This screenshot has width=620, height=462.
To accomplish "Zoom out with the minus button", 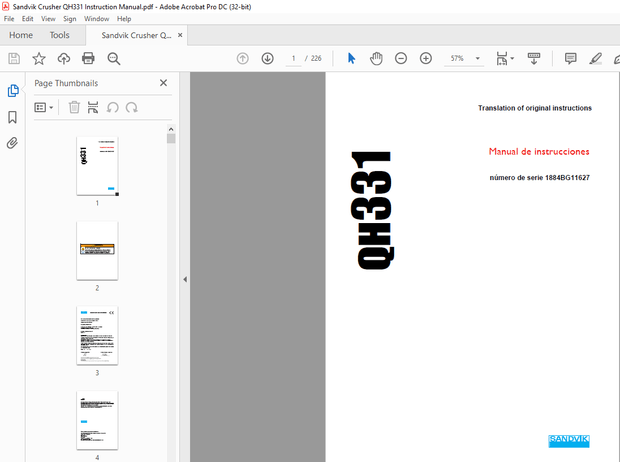I will [401, 59].
